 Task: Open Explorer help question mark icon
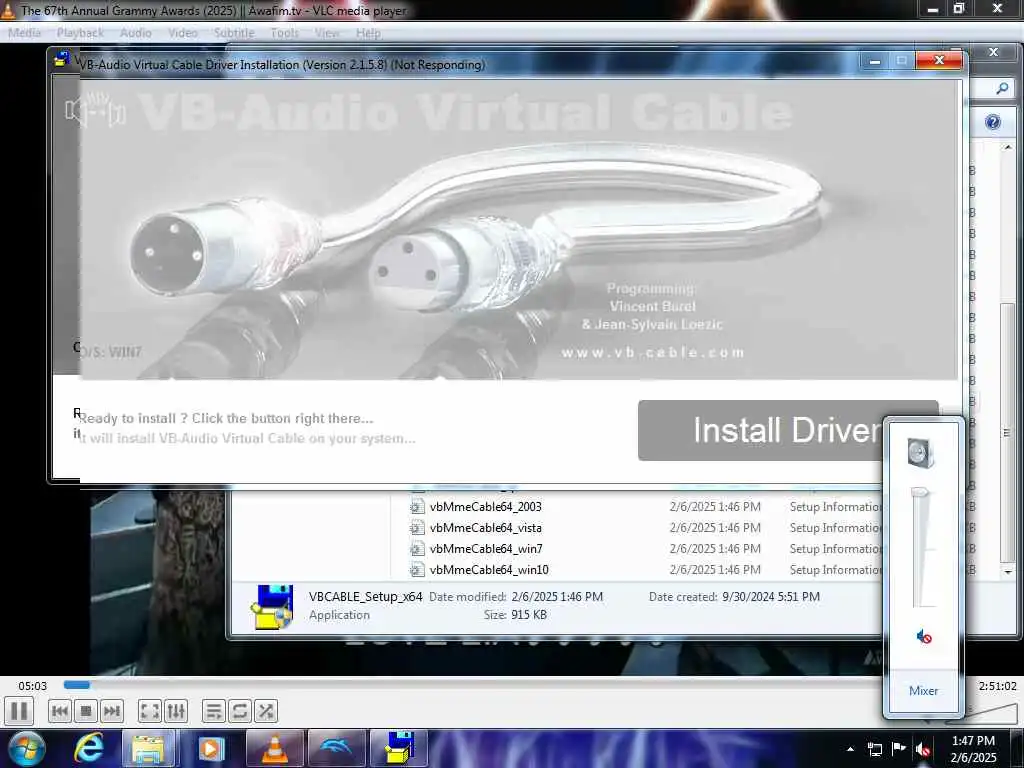click(x=993, y=122)
